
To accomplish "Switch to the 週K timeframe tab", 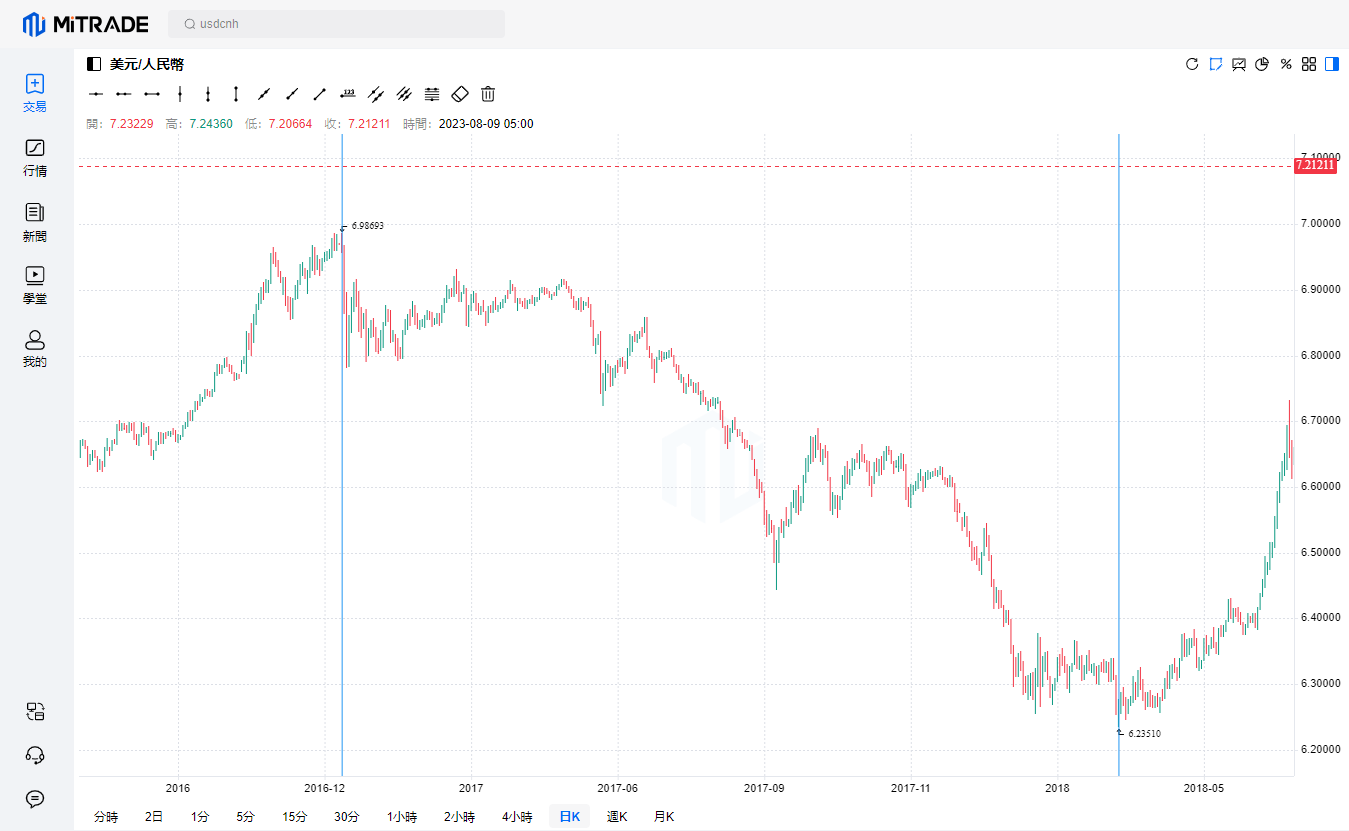I will pos(617,817).
